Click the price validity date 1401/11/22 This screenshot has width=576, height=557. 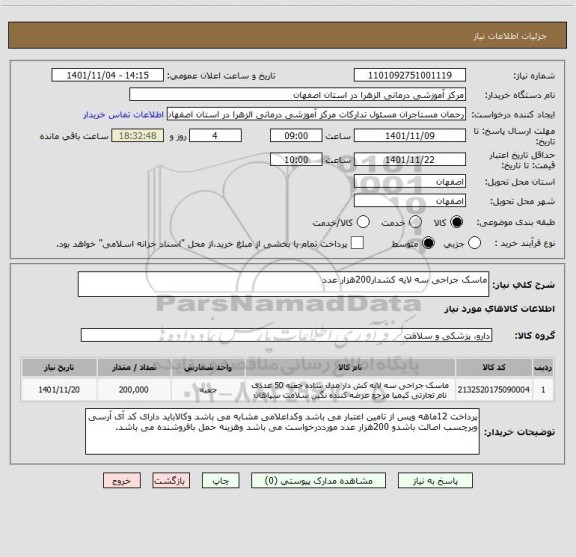click(410, 159)
